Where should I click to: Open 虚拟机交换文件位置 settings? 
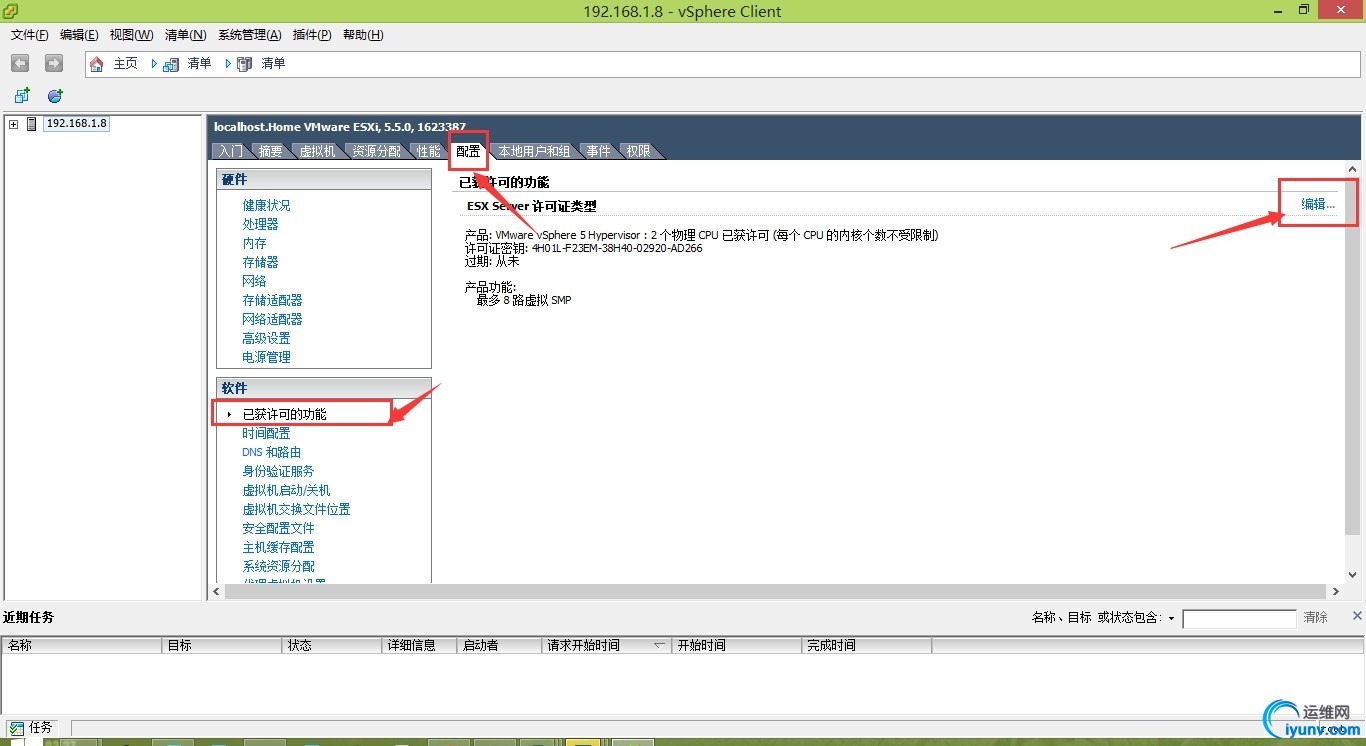tap(296, 509)
